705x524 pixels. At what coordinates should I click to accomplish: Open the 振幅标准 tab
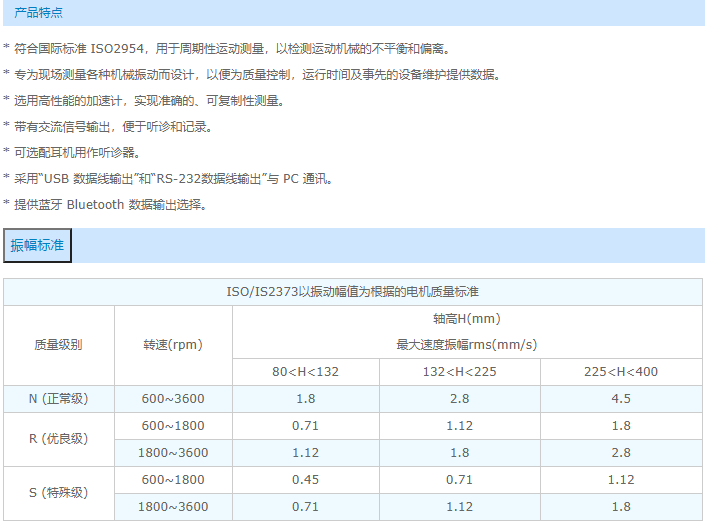[37, 245]
